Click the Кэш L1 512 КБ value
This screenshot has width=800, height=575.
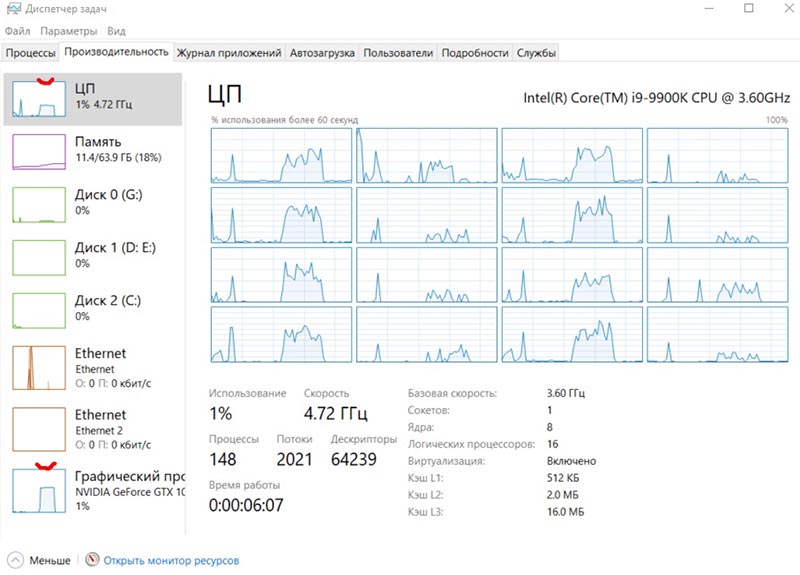[x=563, y=478]
